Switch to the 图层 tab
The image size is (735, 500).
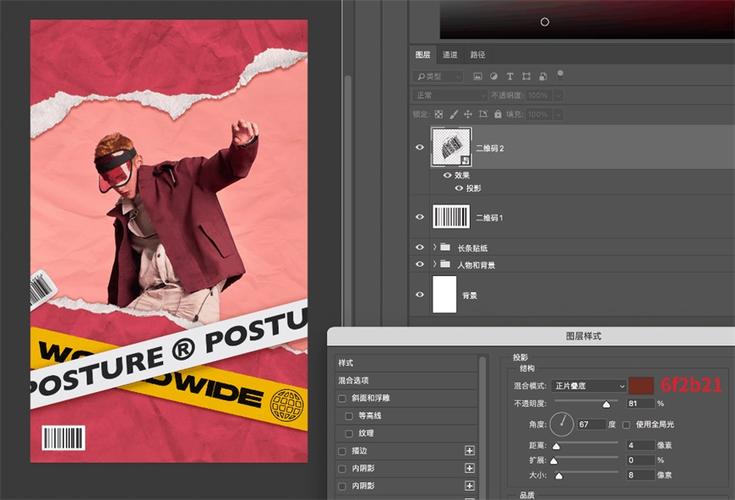tap(423, 55)
